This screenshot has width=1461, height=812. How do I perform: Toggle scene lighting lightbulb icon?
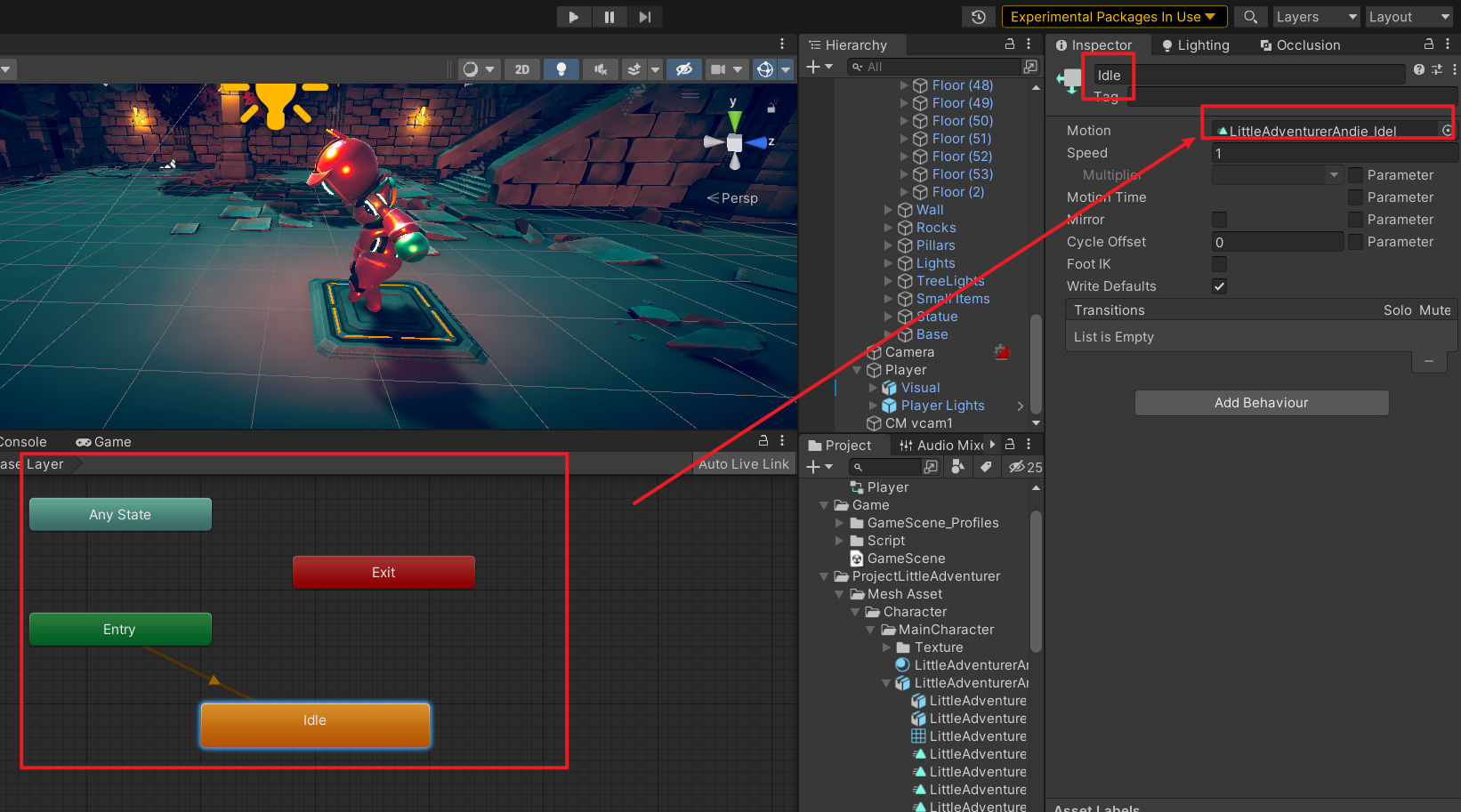[561, 69]
